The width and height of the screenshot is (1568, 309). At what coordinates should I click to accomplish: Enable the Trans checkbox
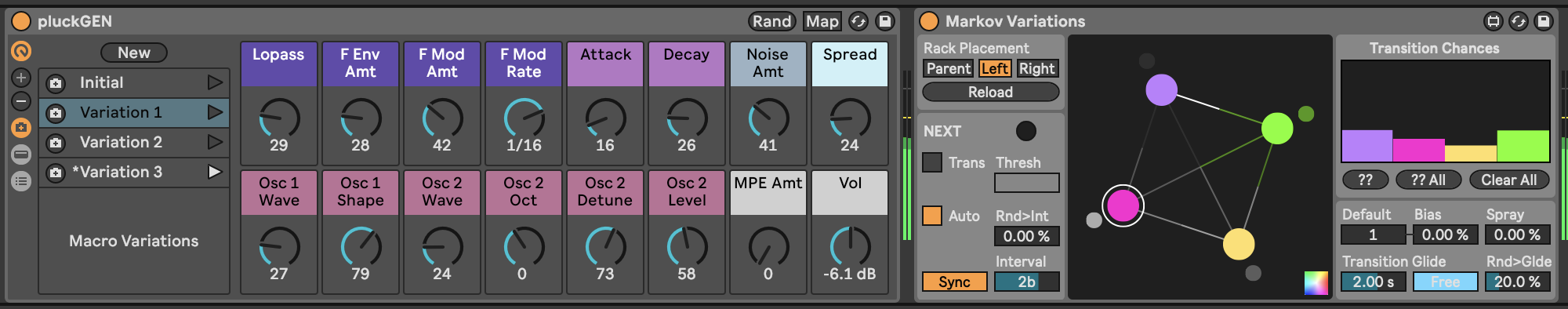pos(932,162)
